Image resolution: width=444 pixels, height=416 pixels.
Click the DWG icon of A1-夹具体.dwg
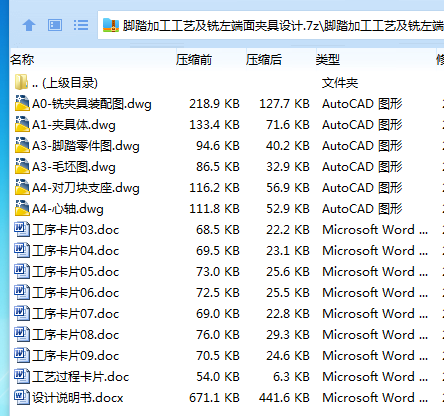[22, 124]
